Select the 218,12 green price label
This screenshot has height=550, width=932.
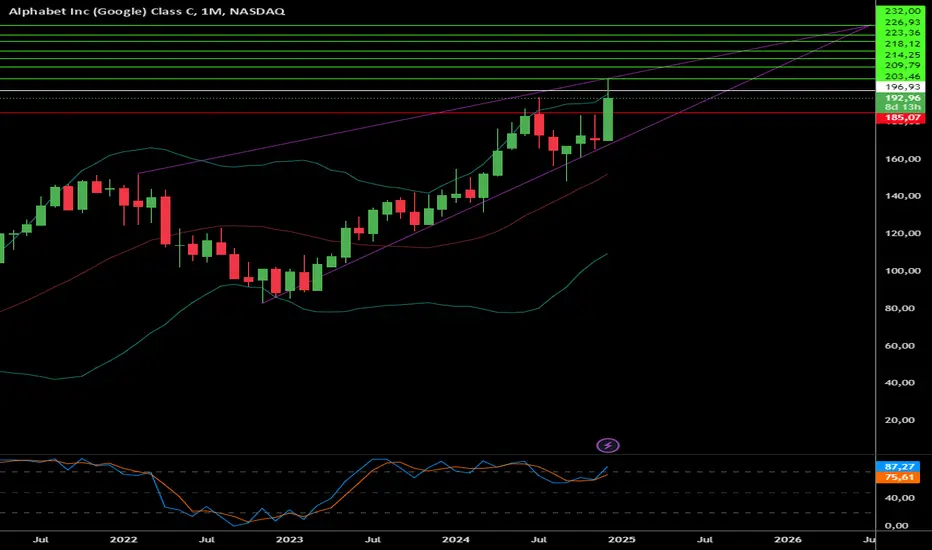(x=902, y=44)
